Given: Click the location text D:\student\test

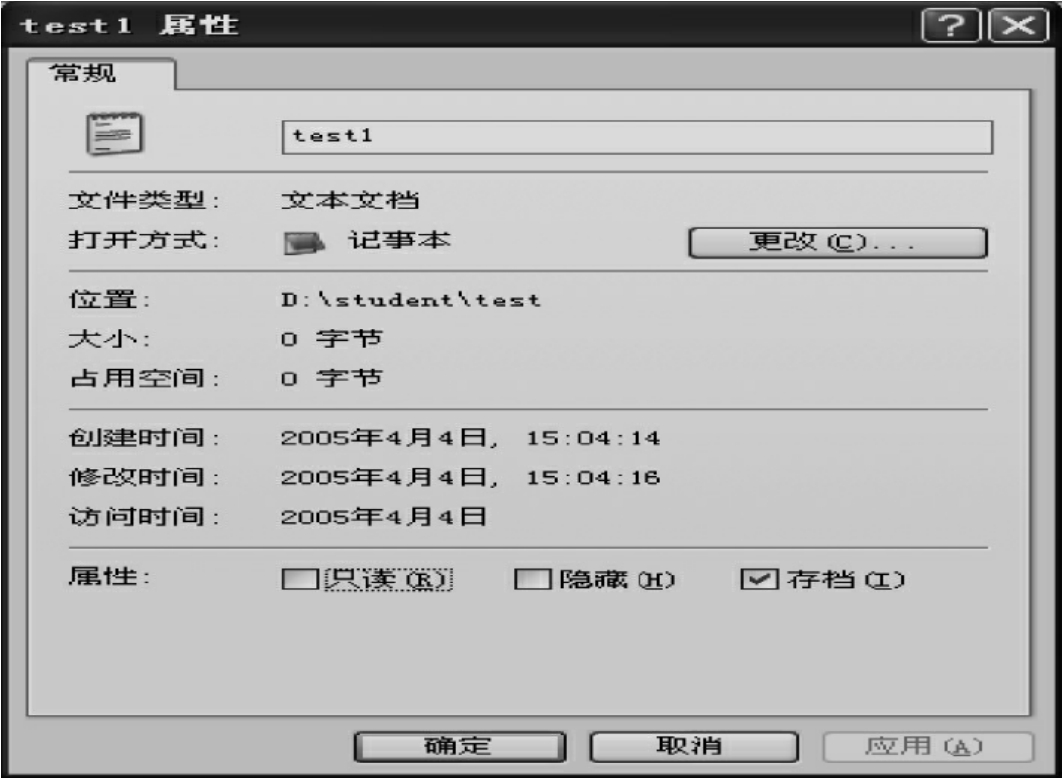Looking at the screenshot, I should pos(411,299).
